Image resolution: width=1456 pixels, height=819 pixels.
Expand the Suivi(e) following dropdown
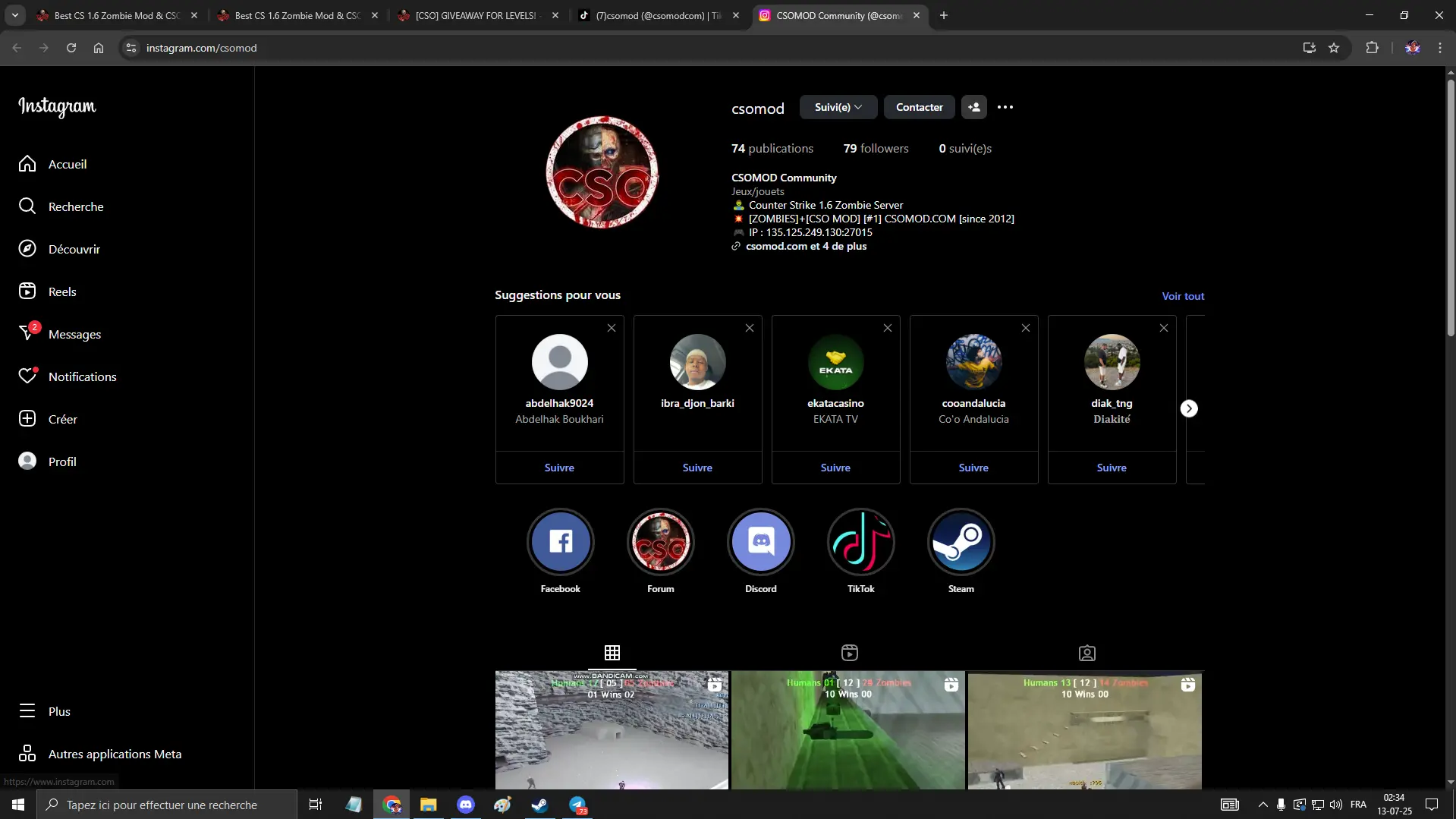tap(838, 107)
